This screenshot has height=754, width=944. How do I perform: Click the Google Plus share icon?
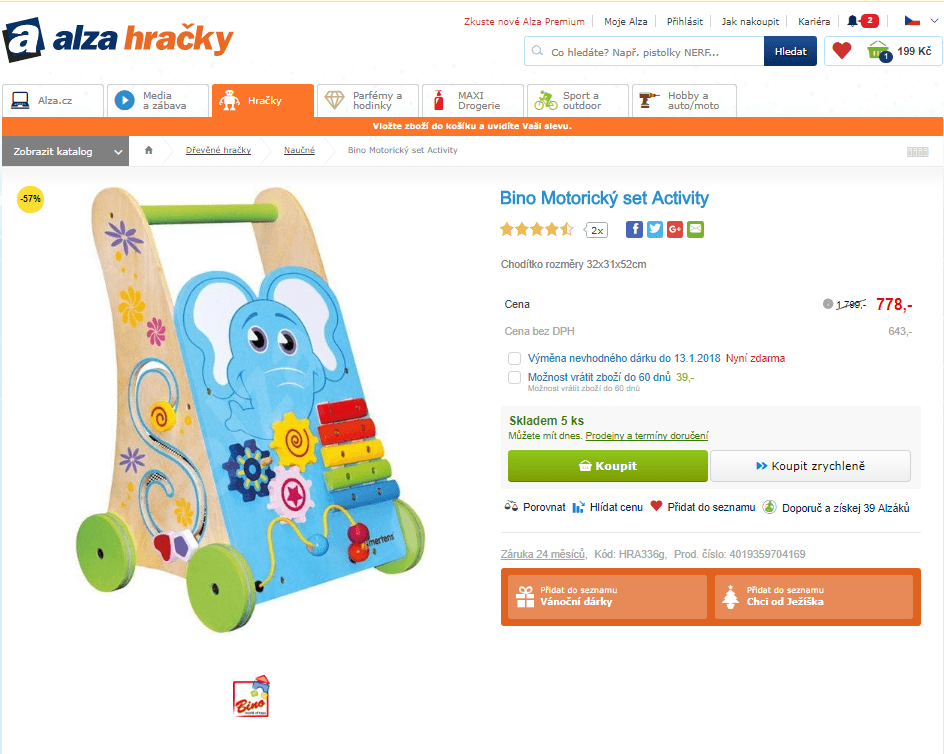tap(675, 229)
